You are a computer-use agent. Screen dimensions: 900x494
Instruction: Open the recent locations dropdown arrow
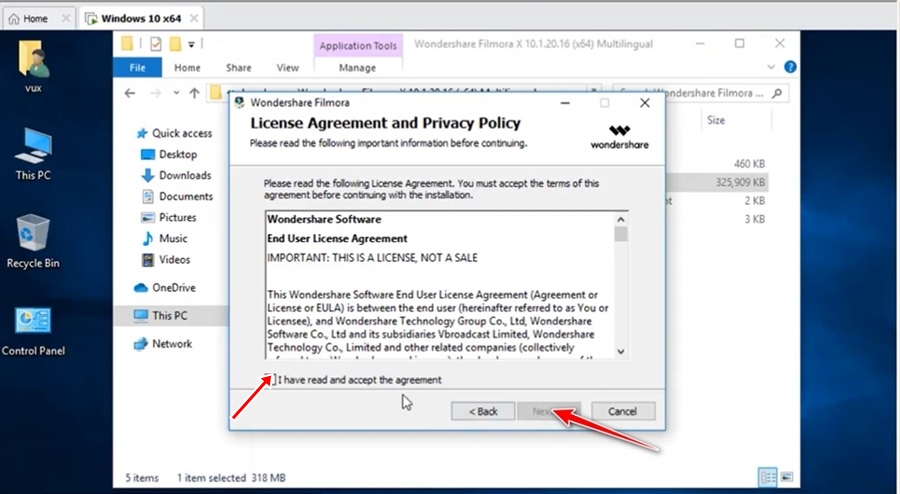(175, 93)
